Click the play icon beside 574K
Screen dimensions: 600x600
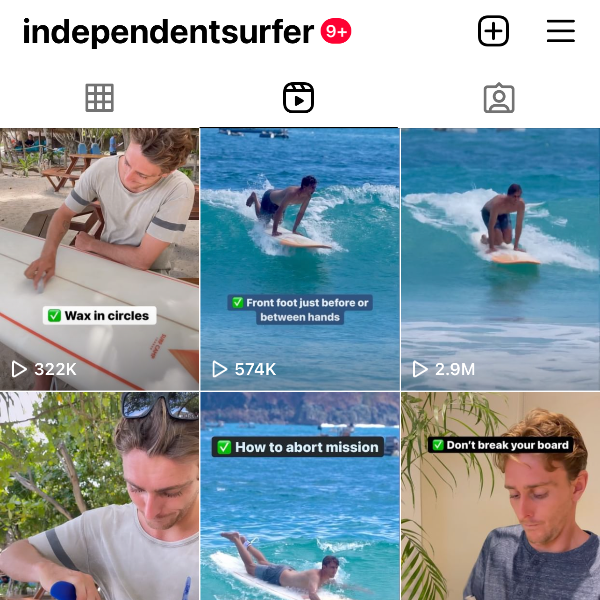[x=219, y=369]
